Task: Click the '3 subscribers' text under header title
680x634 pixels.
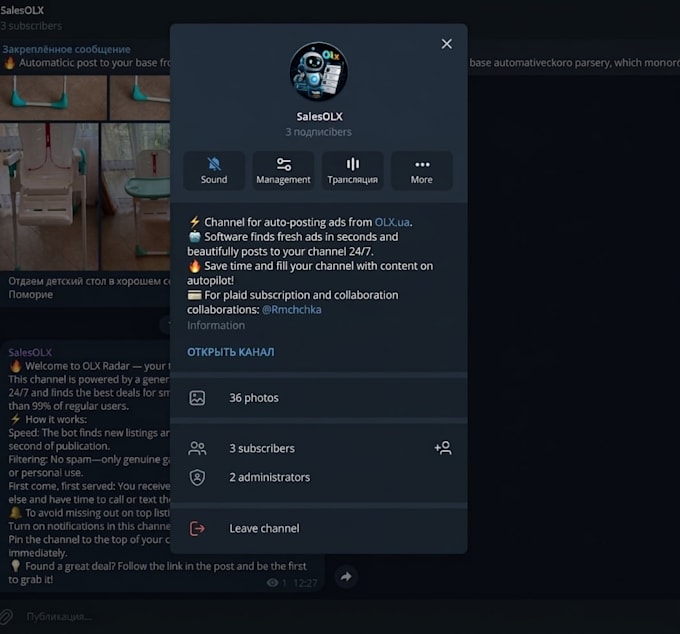Action: point(31,26)
